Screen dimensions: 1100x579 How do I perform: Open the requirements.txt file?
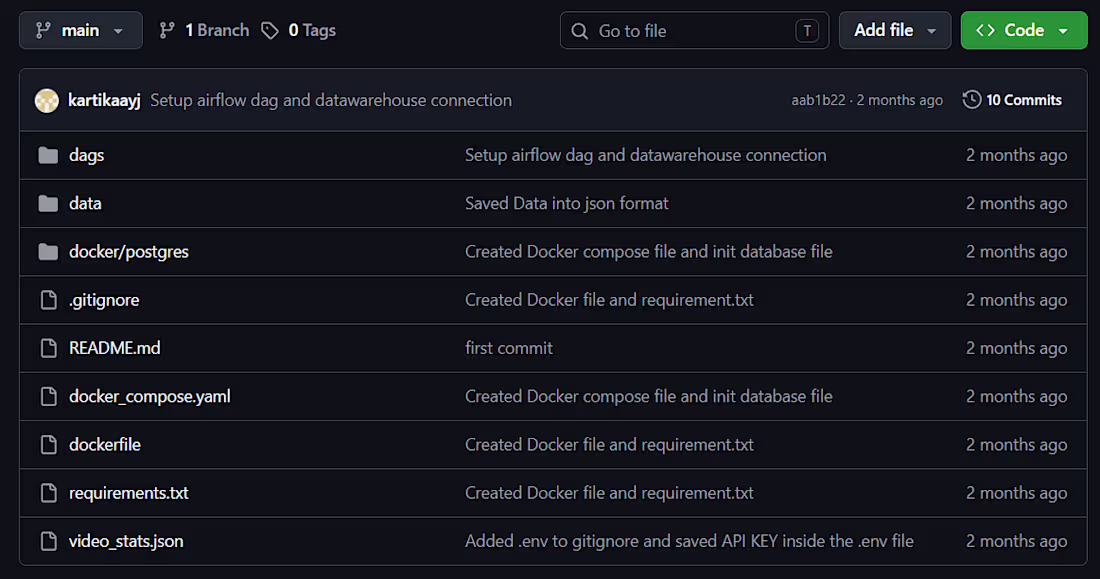tap(128, 493)
